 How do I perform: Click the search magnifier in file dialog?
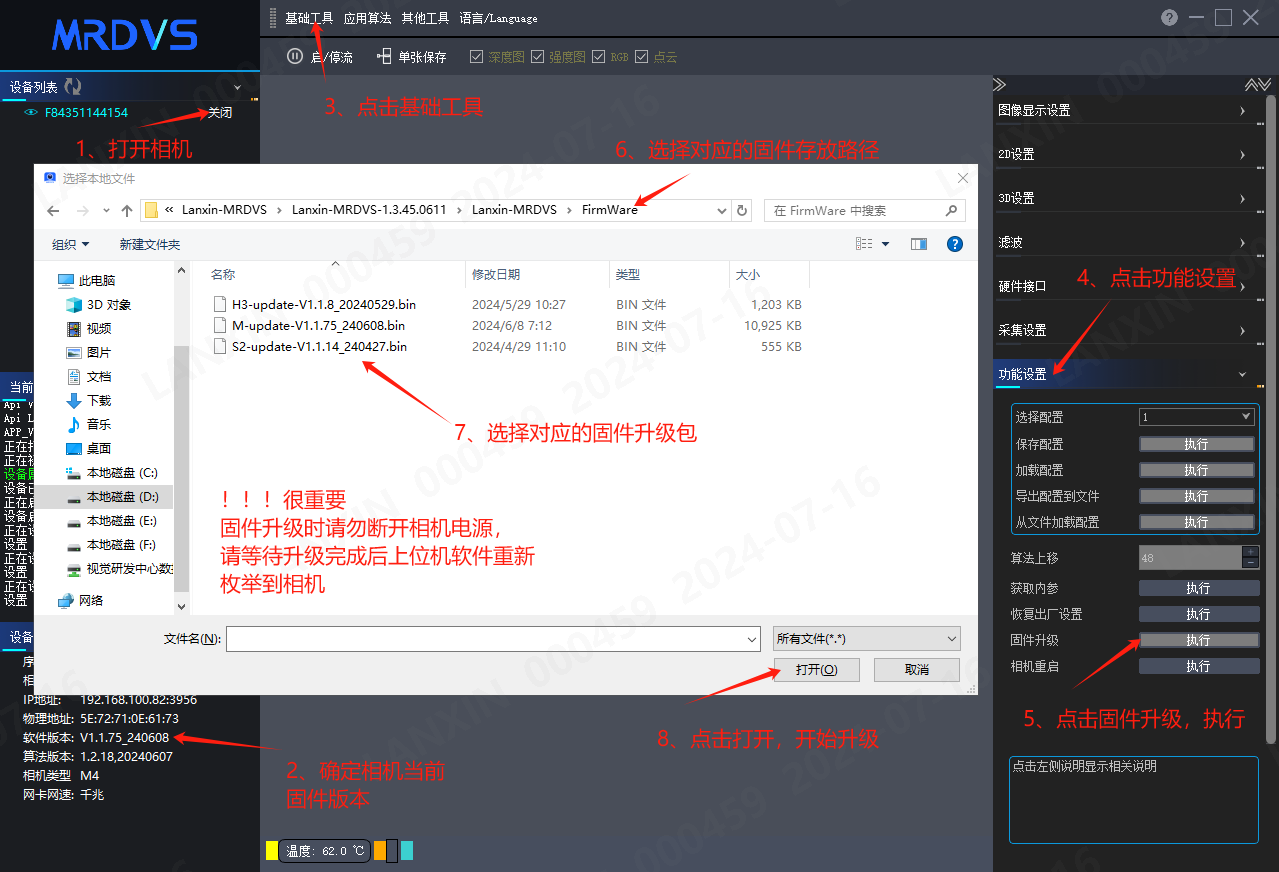(953, 211)
